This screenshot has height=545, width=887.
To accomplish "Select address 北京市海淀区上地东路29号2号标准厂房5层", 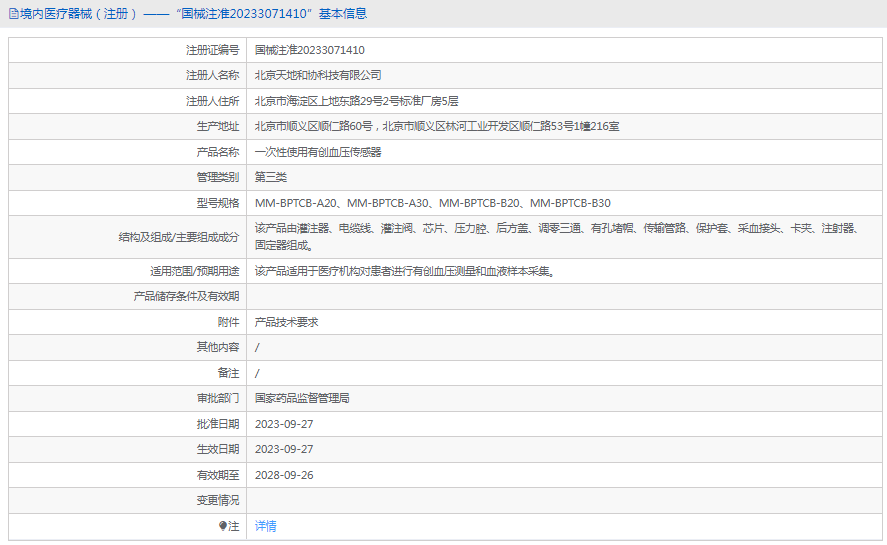I will [x=356, y=101].
